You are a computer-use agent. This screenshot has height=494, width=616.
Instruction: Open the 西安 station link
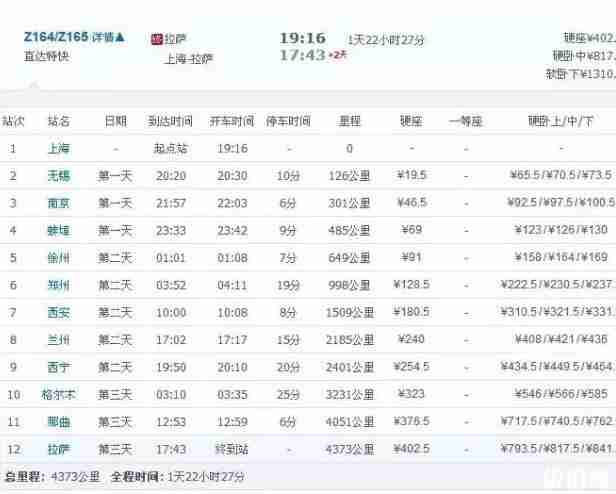click(59, 312)
